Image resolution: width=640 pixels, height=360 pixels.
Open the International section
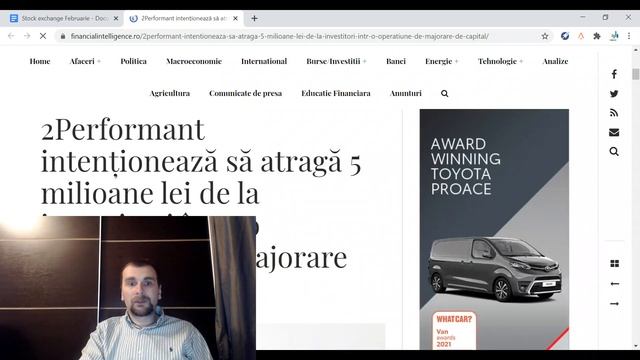point(264,61)
